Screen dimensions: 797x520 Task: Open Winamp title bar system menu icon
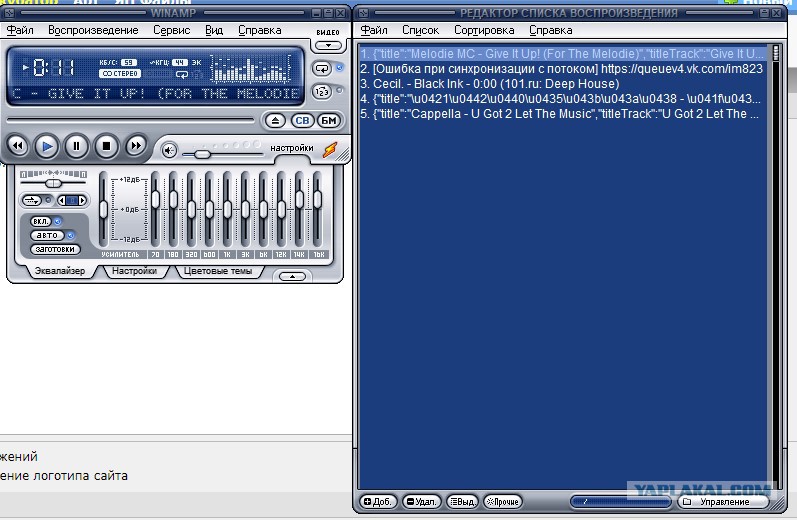coord(9,13)
